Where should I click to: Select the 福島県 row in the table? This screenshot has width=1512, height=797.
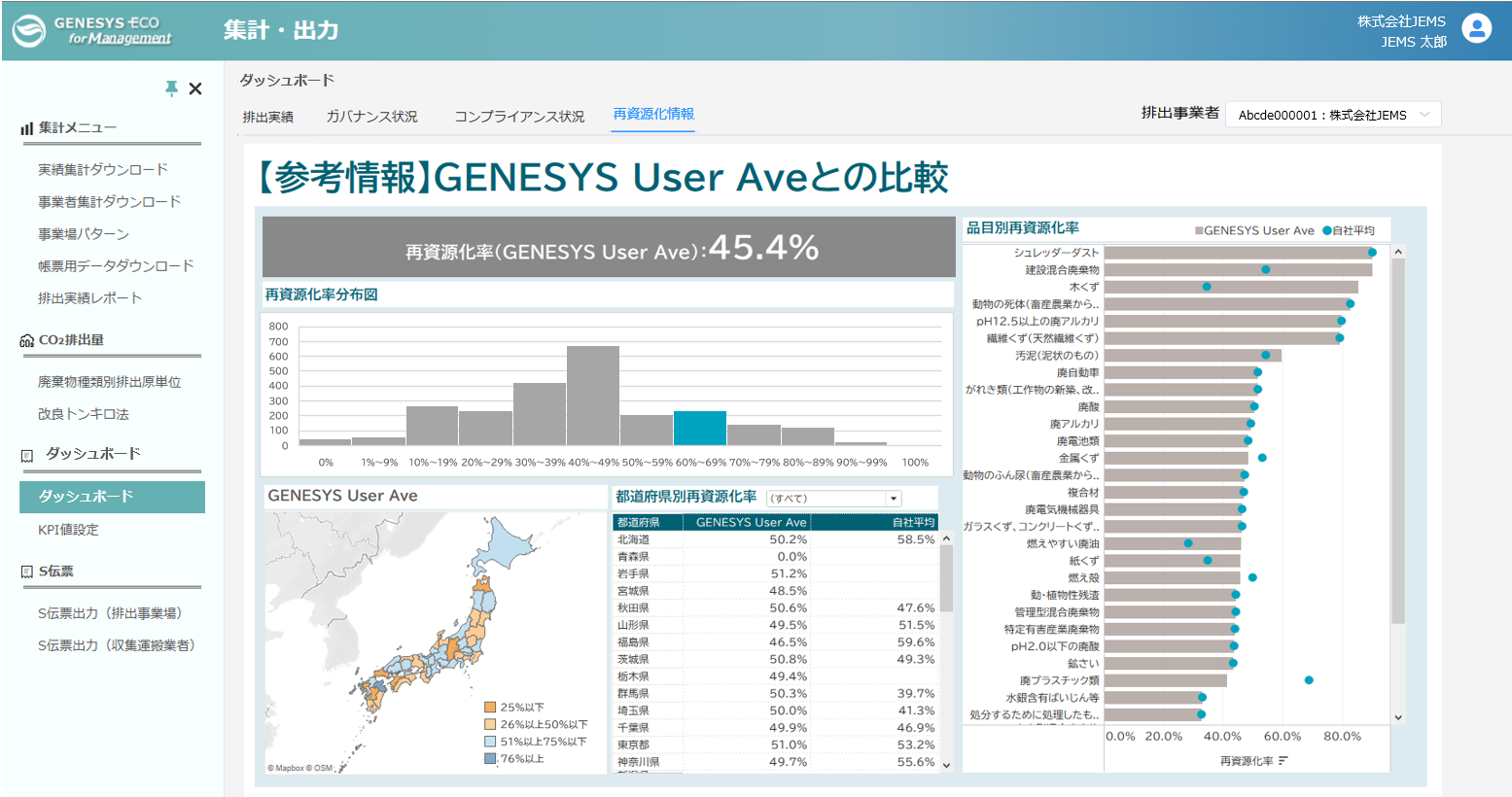[776, 642]
